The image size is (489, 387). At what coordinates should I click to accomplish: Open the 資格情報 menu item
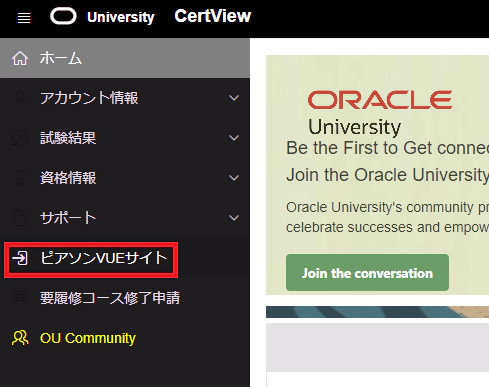(125, 178)
